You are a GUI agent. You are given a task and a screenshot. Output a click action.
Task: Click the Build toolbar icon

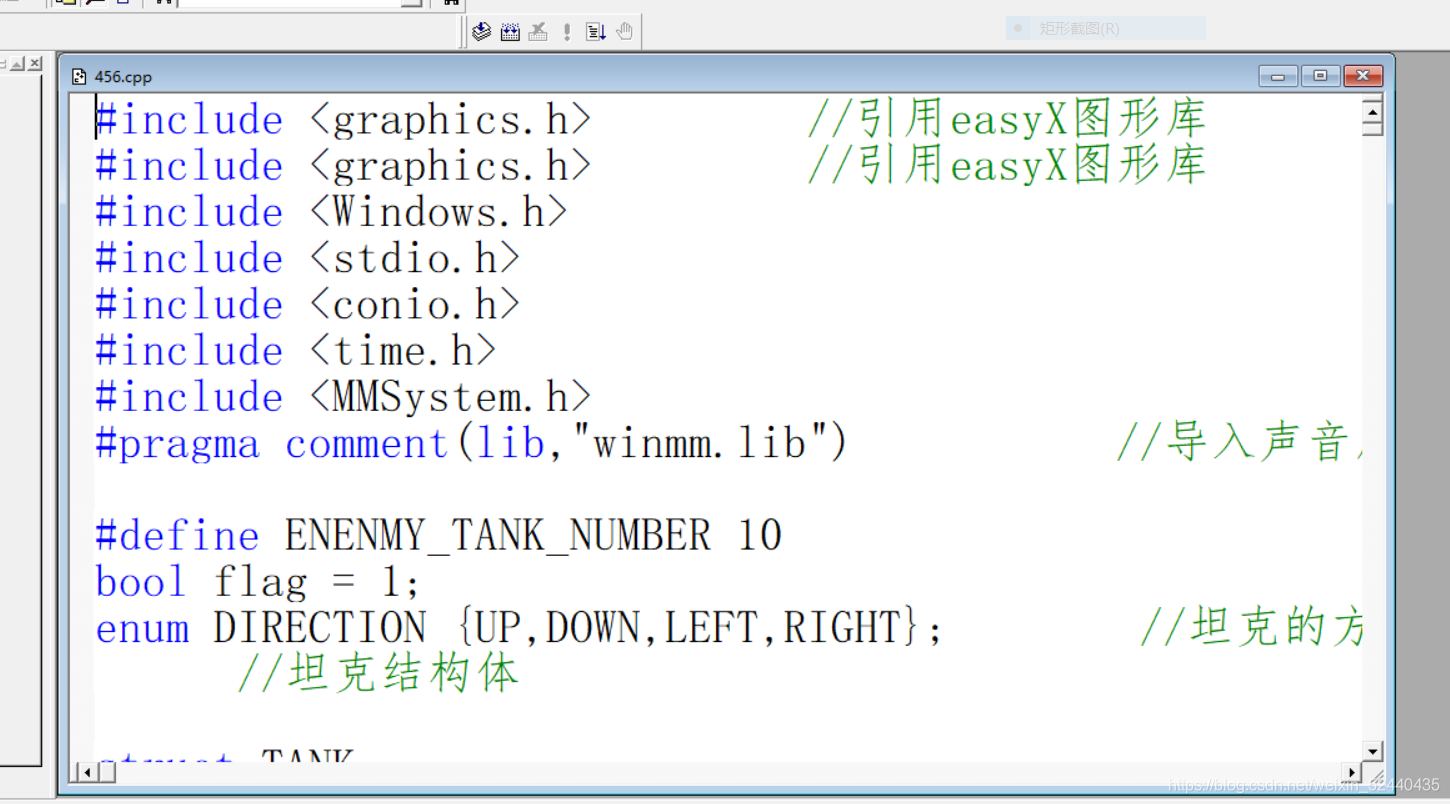510,31
